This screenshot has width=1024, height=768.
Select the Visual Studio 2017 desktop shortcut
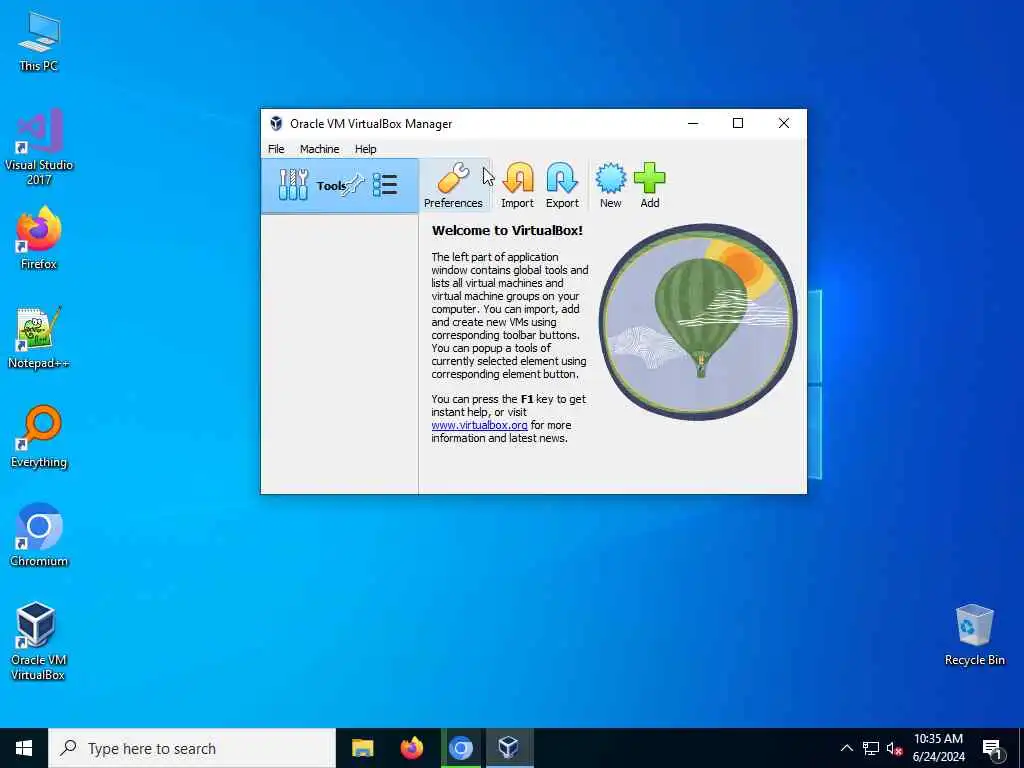click(39, 148)
